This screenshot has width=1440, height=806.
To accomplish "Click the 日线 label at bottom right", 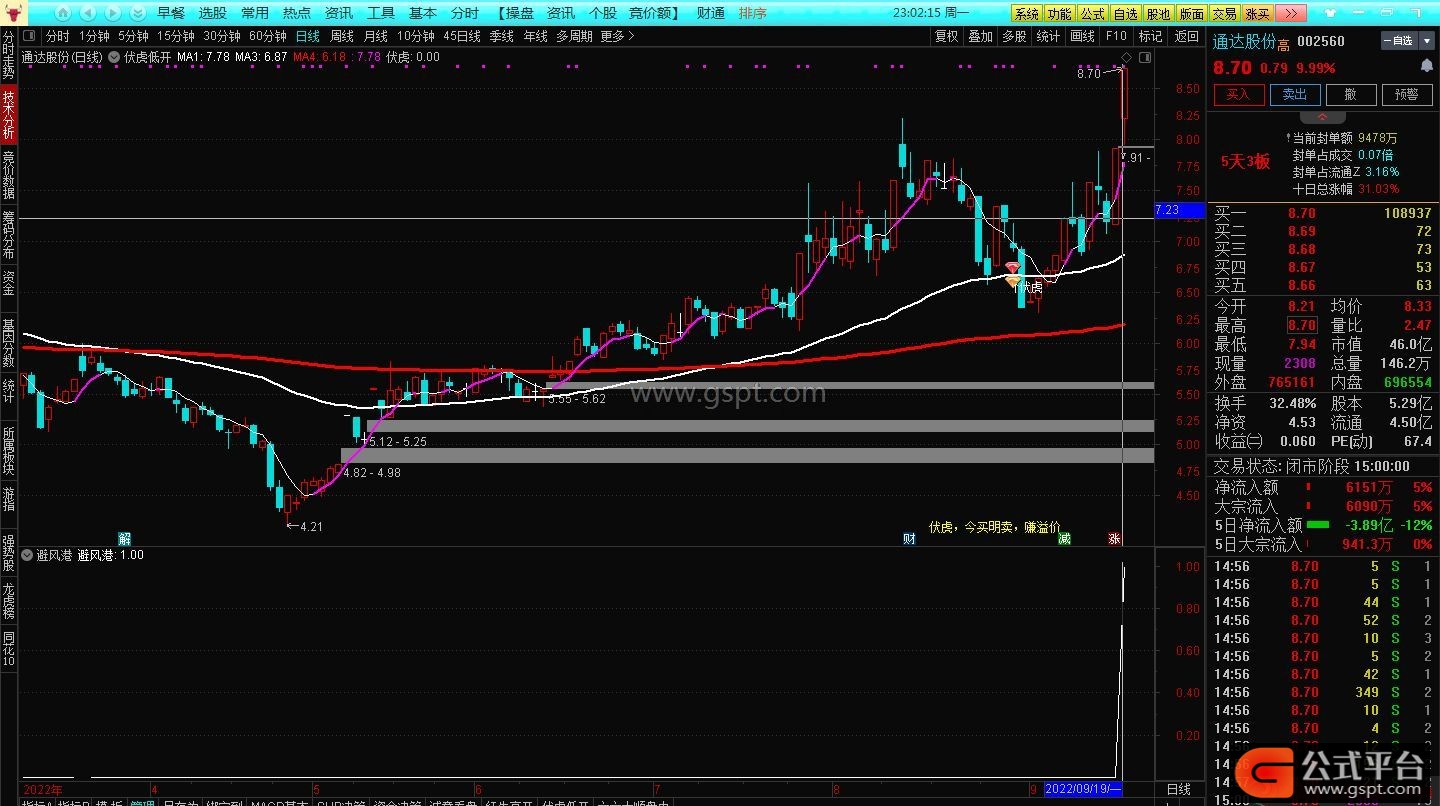I will 1179,790.
